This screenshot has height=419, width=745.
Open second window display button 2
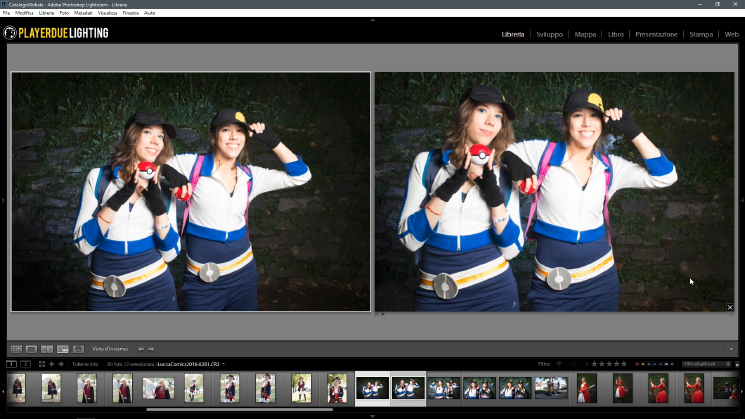point(26,364)
